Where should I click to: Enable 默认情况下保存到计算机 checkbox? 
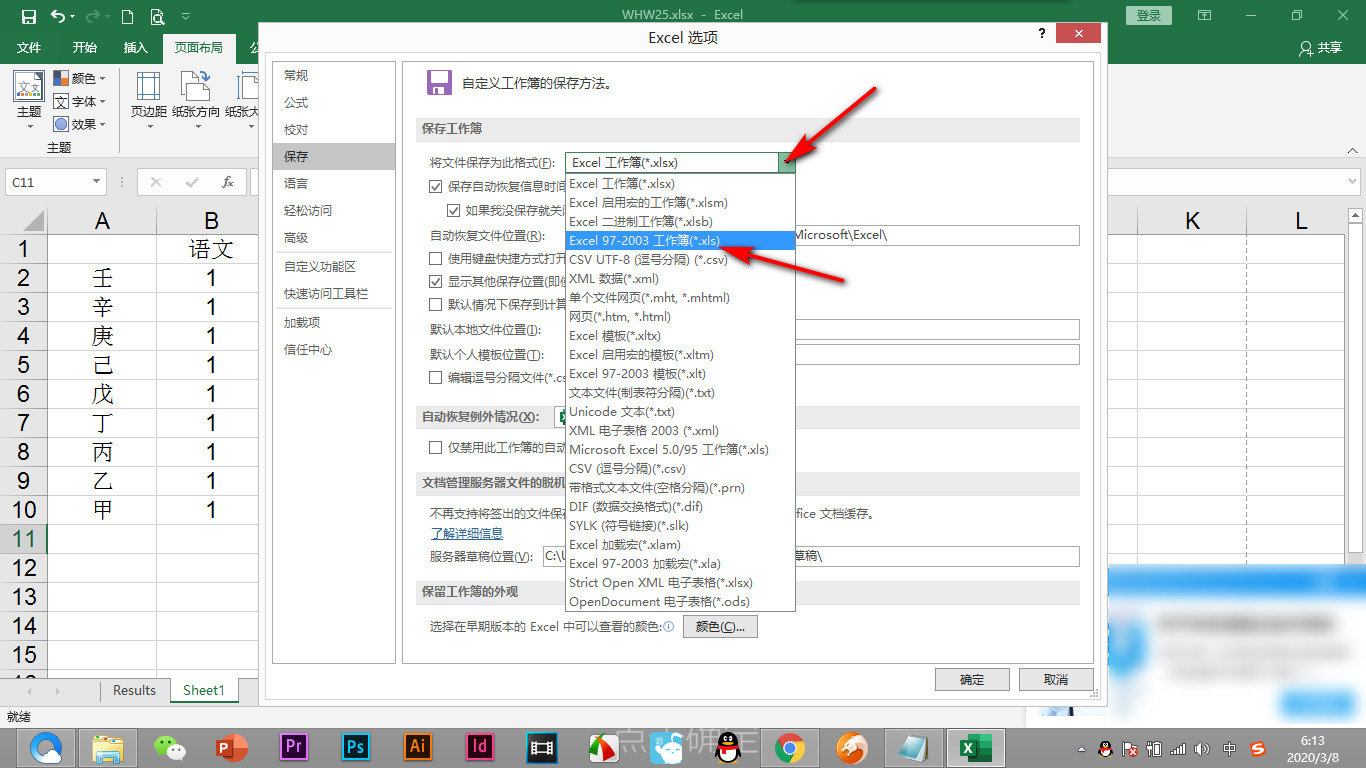436,305
